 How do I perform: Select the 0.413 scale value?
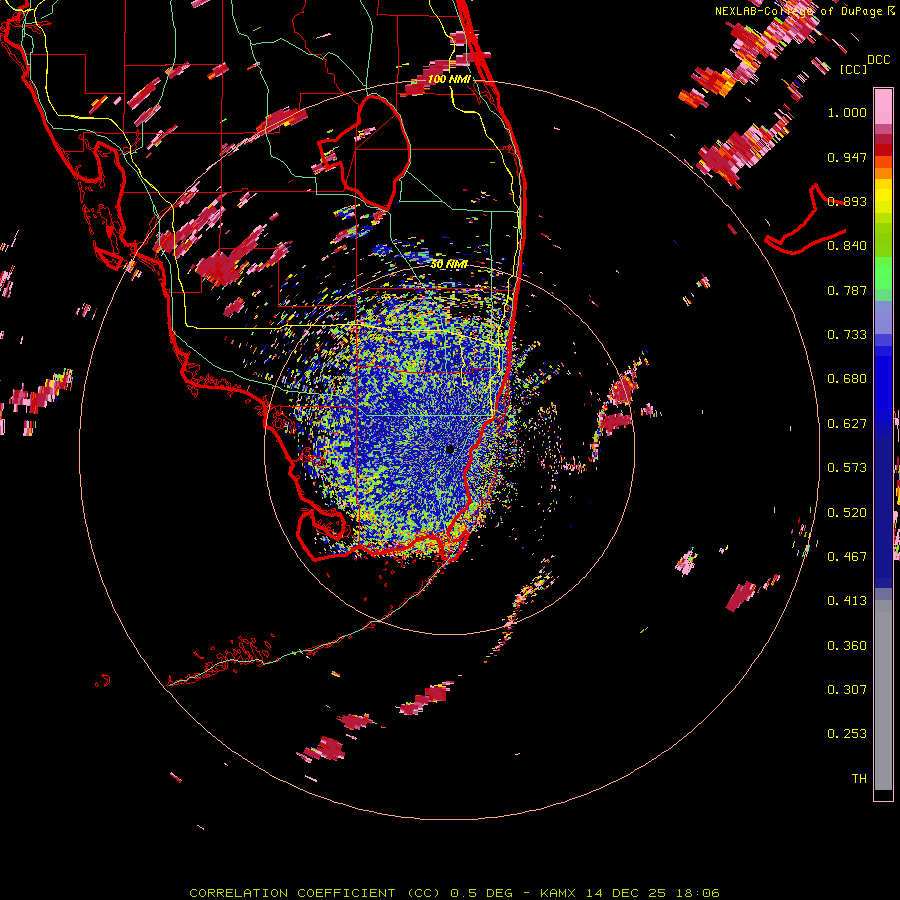pyautogui.click(x=847, y=601)
